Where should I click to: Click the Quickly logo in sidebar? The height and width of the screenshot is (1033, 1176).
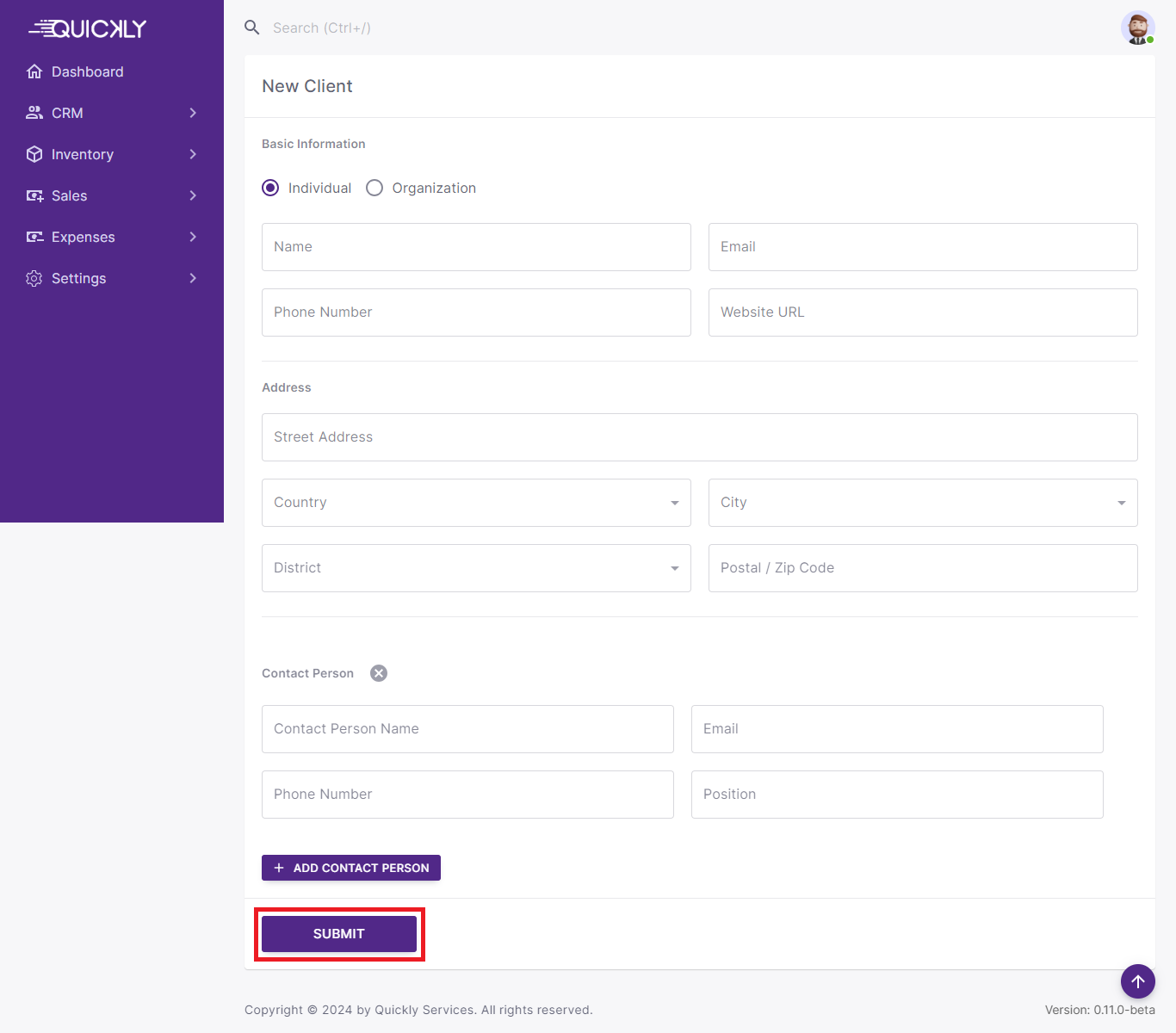pyautogui.click(x=88, y=29)
